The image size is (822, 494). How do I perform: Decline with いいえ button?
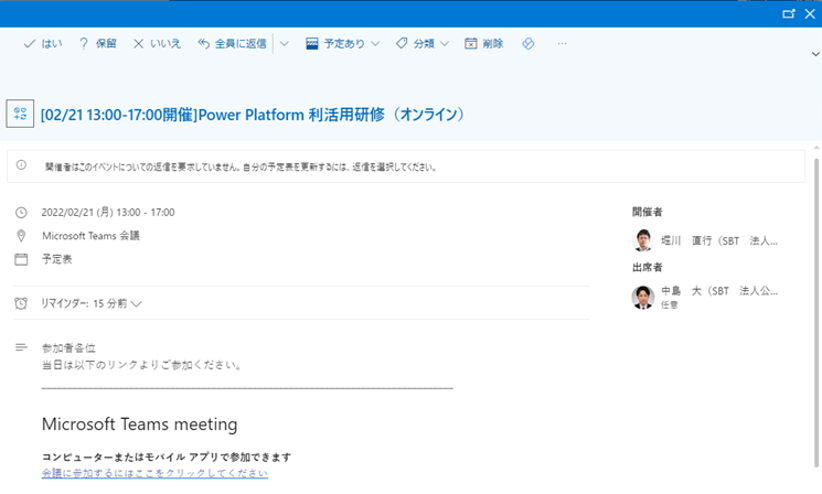coord(157,44)
